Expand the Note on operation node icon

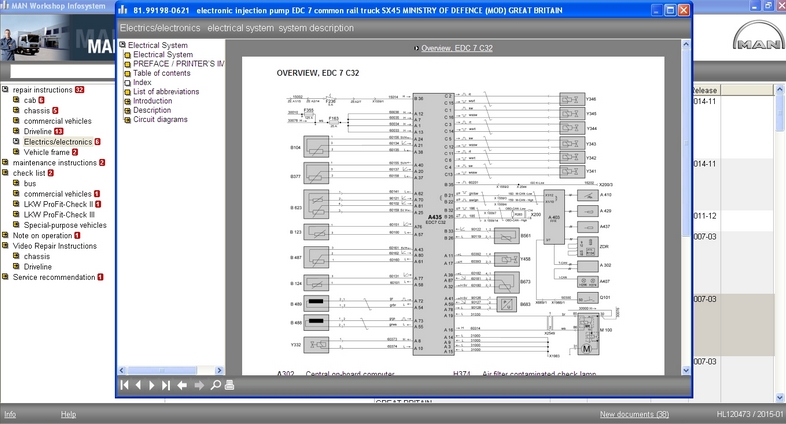point(5,235)
